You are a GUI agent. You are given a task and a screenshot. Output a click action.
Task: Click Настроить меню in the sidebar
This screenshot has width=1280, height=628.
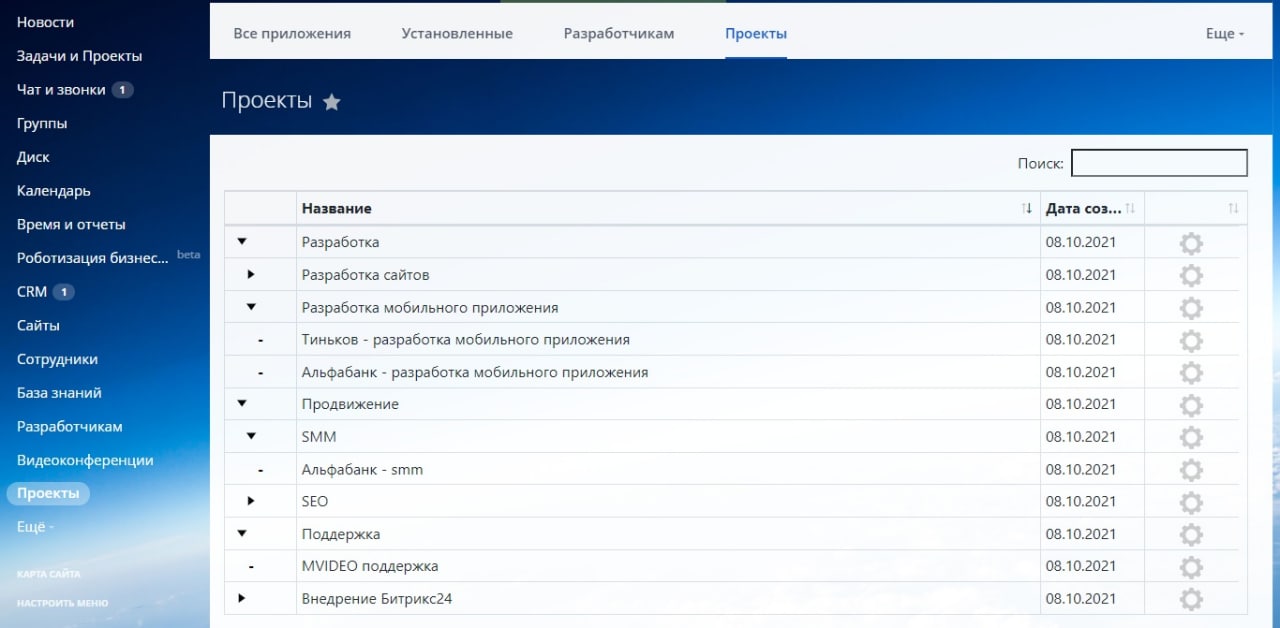[62, 603]
